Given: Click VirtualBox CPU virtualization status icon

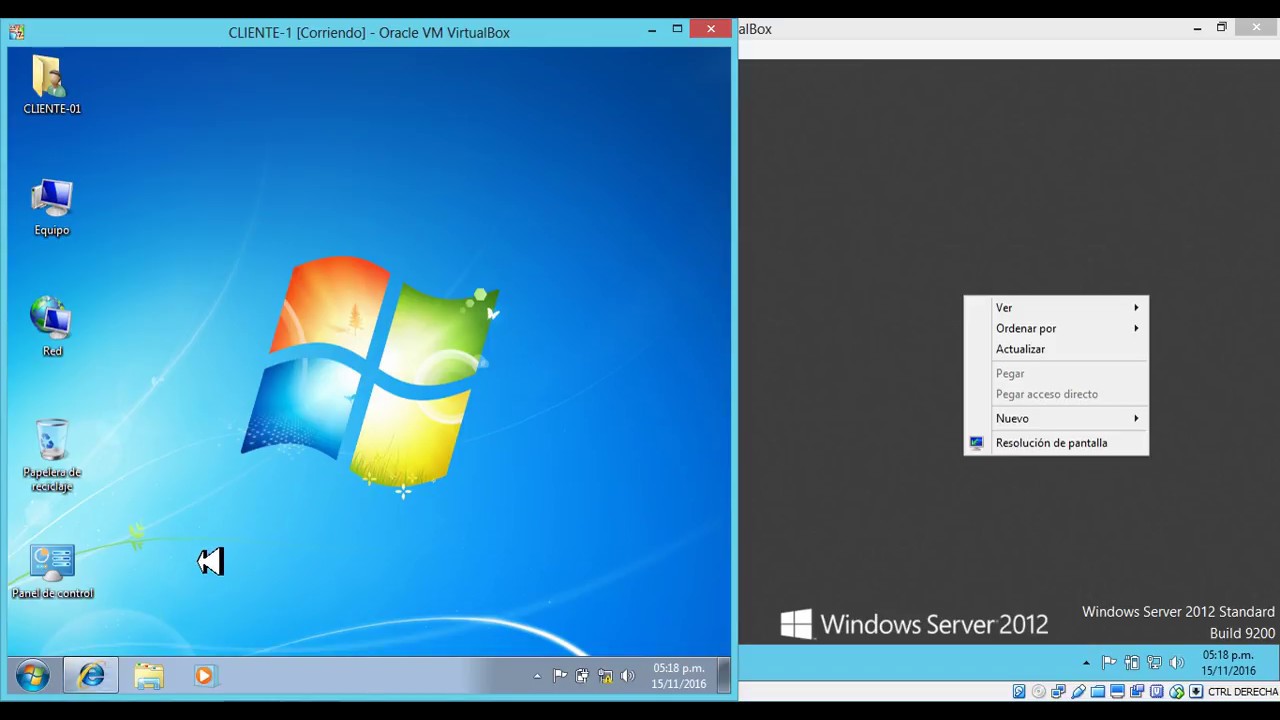Looking at the screenshot, I should pos(1157,691).
